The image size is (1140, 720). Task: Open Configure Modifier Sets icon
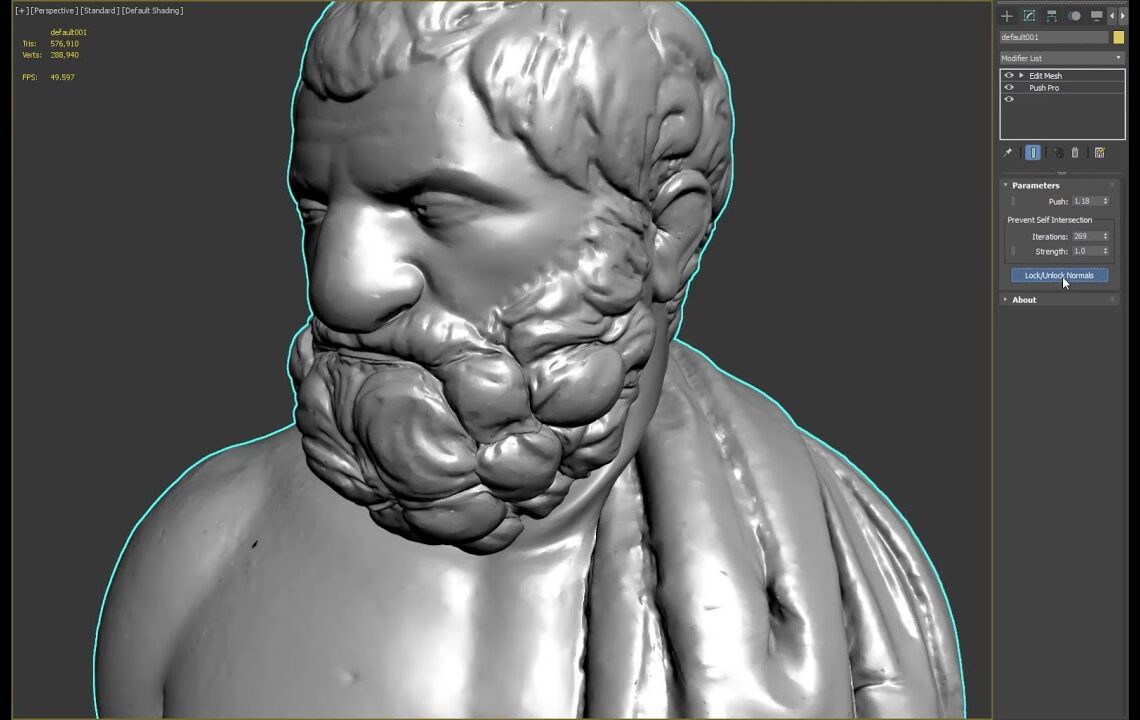1099,152
